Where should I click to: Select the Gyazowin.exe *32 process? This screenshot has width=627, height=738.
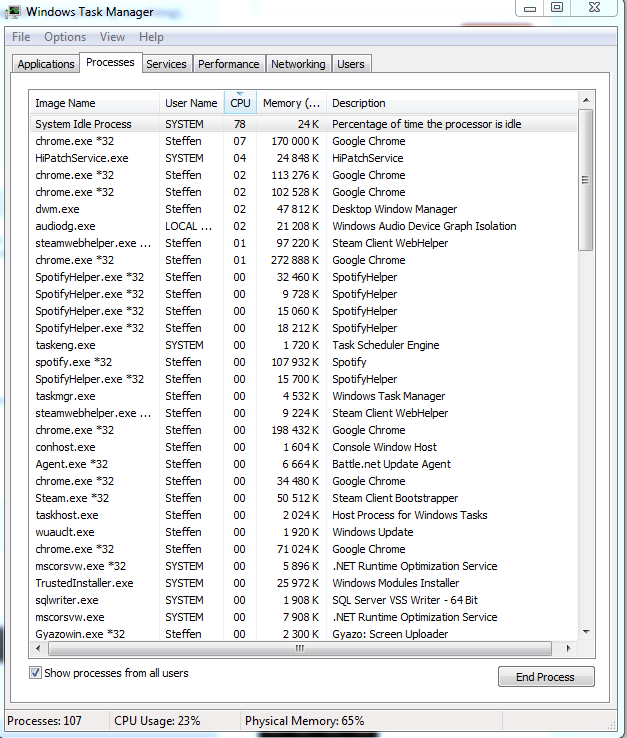pos(304,634)
